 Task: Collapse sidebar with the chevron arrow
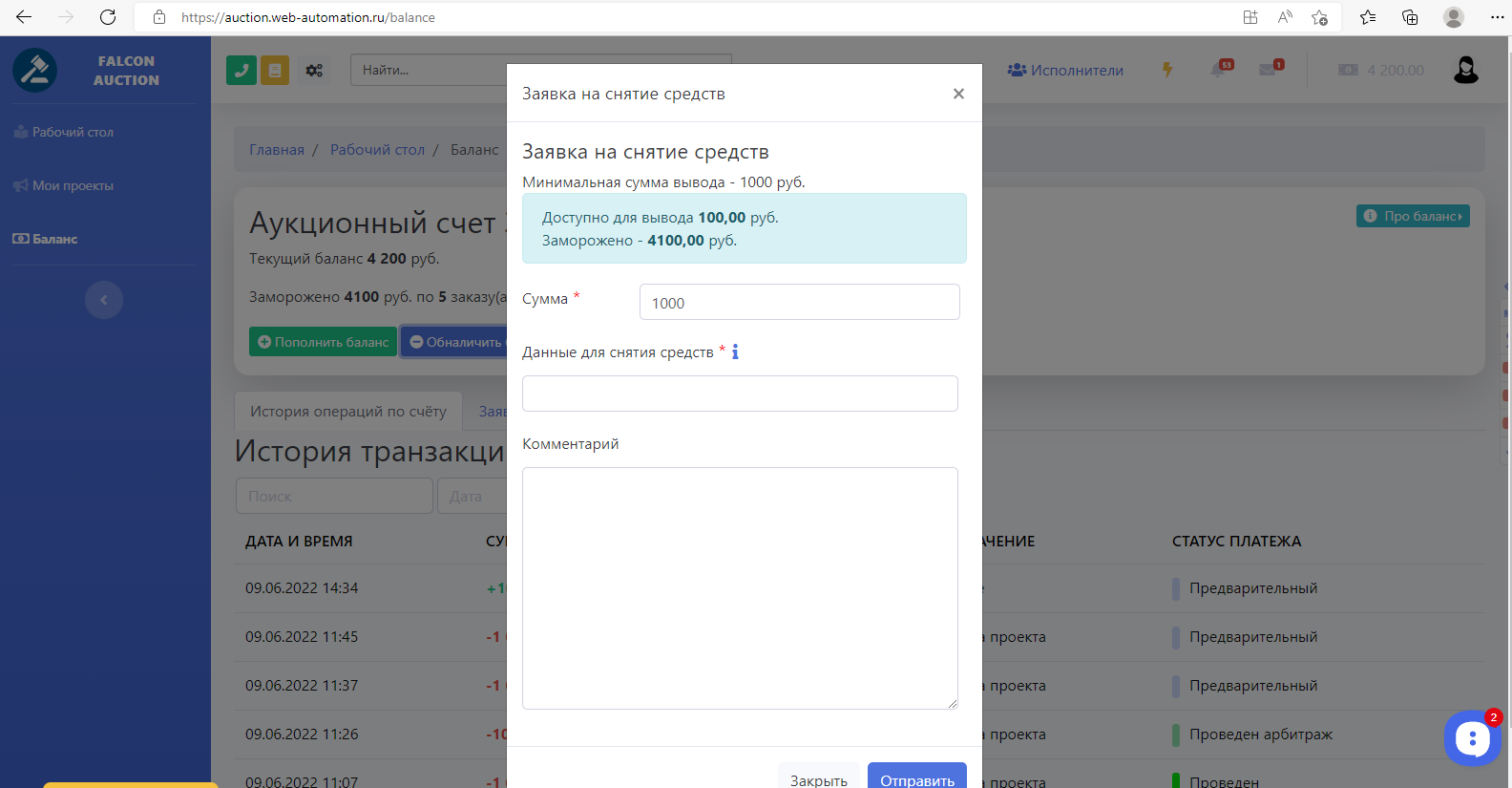[x=104, y=300]
